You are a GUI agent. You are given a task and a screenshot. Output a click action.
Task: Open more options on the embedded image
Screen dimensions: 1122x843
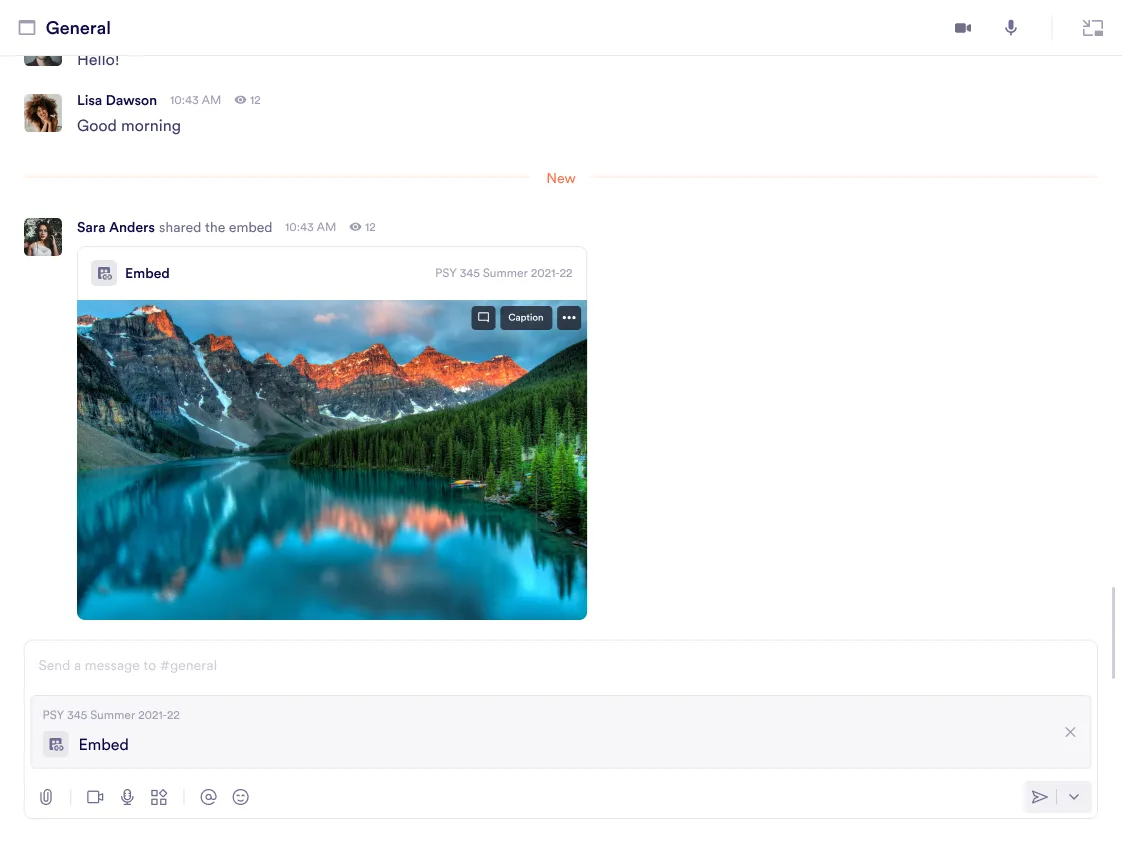click(568, 317)
